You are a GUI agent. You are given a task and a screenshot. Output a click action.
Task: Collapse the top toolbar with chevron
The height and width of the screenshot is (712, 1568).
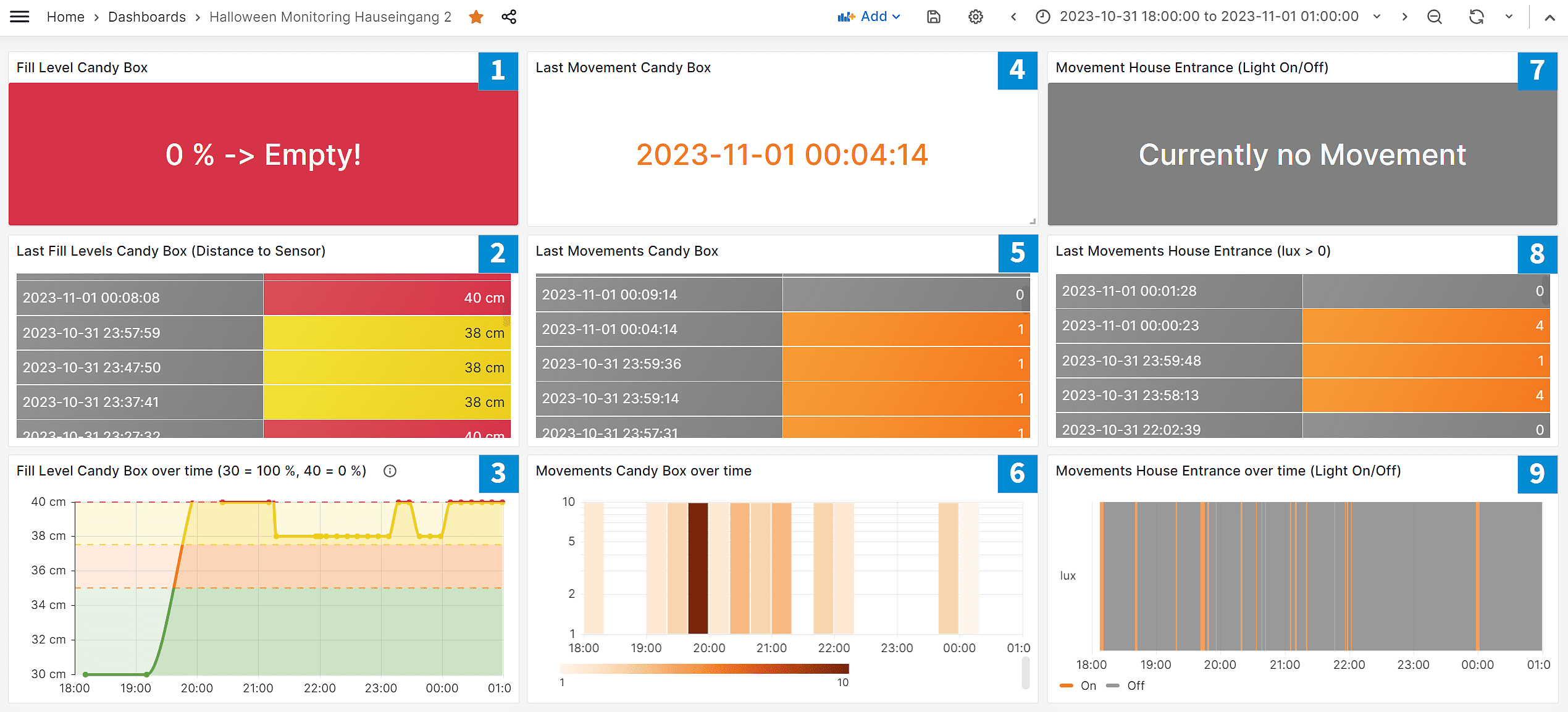click(x=1549, y=18)
